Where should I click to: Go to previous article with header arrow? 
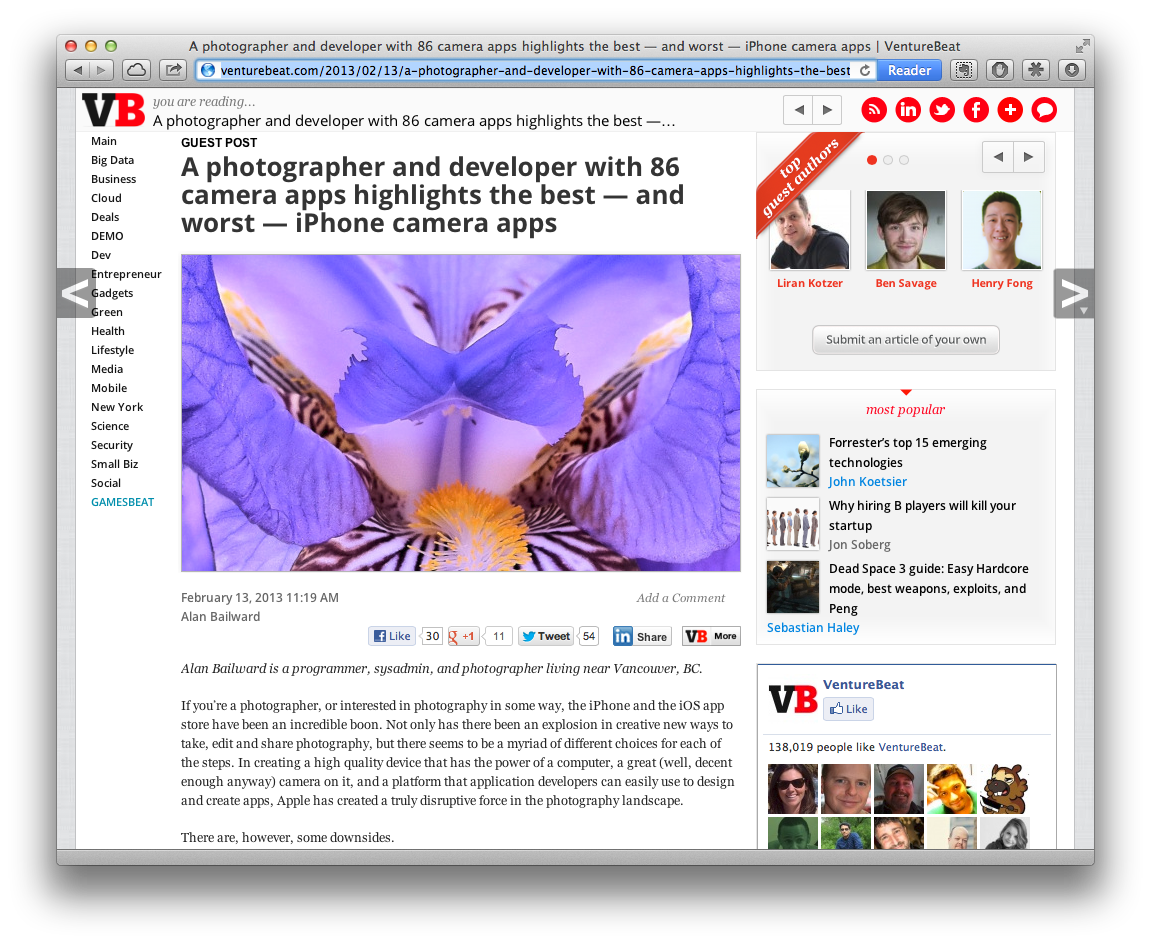(x=799, y=110)
